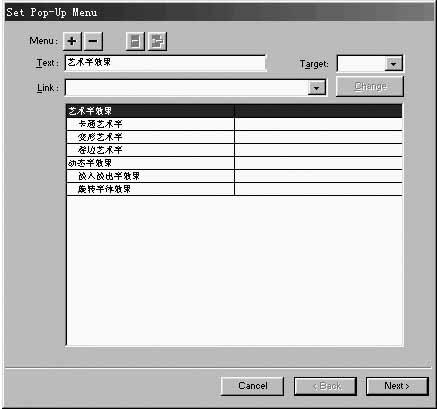
Task: Click the Indent Menu icon
Action: (x=157, y=42)
